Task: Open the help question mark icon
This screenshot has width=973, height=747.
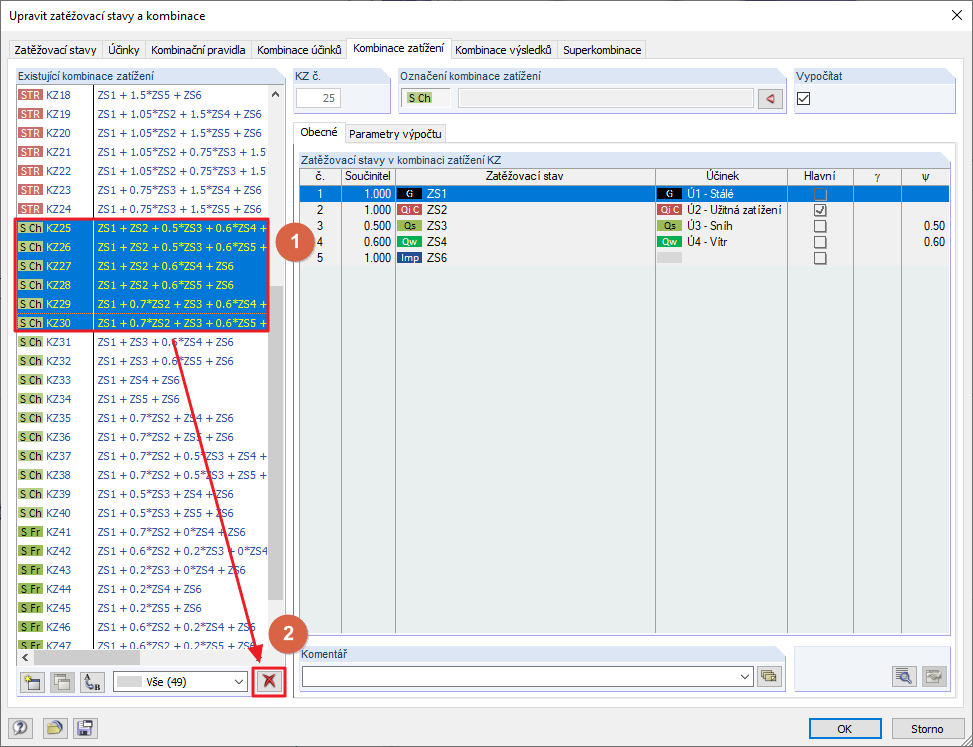Action: 20,728
